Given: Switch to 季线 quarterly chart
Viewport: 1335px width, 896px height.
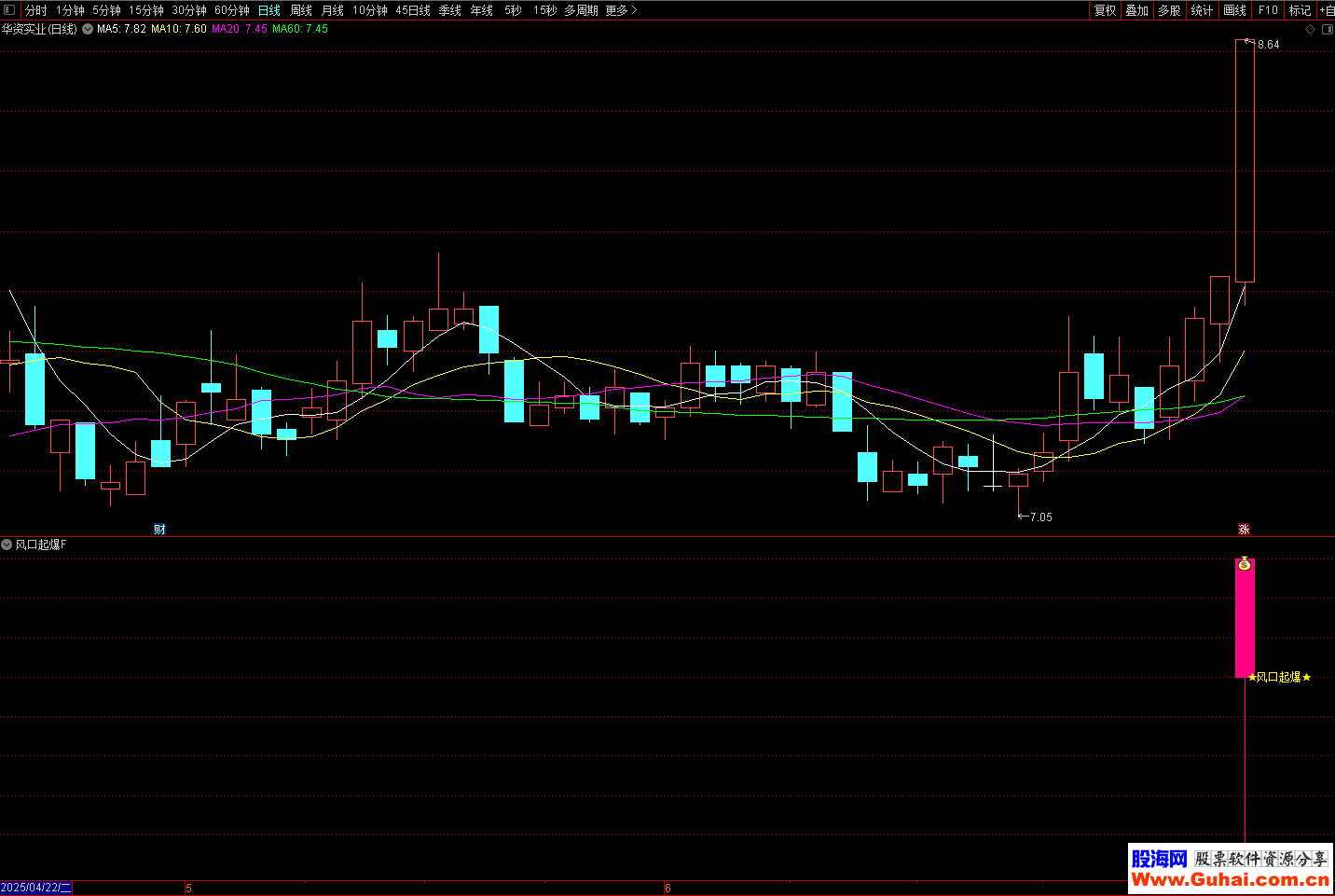Looking at the screenshot, I should [450, 10].
